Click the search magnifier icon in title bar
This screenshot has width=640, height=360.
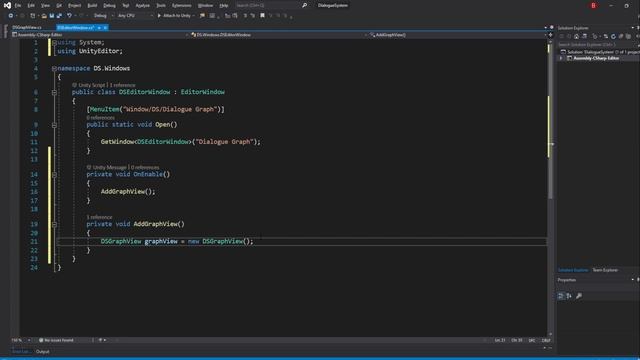[304, 6]
